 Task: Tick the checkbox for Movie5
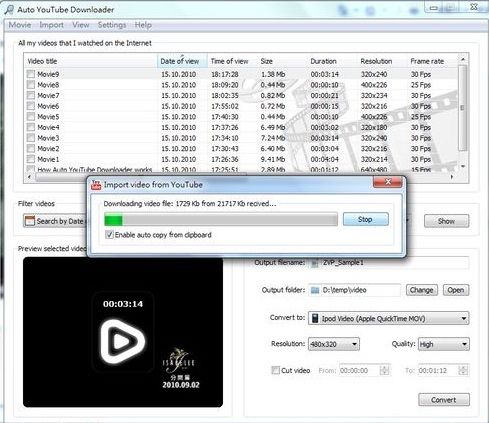(31, 117)
